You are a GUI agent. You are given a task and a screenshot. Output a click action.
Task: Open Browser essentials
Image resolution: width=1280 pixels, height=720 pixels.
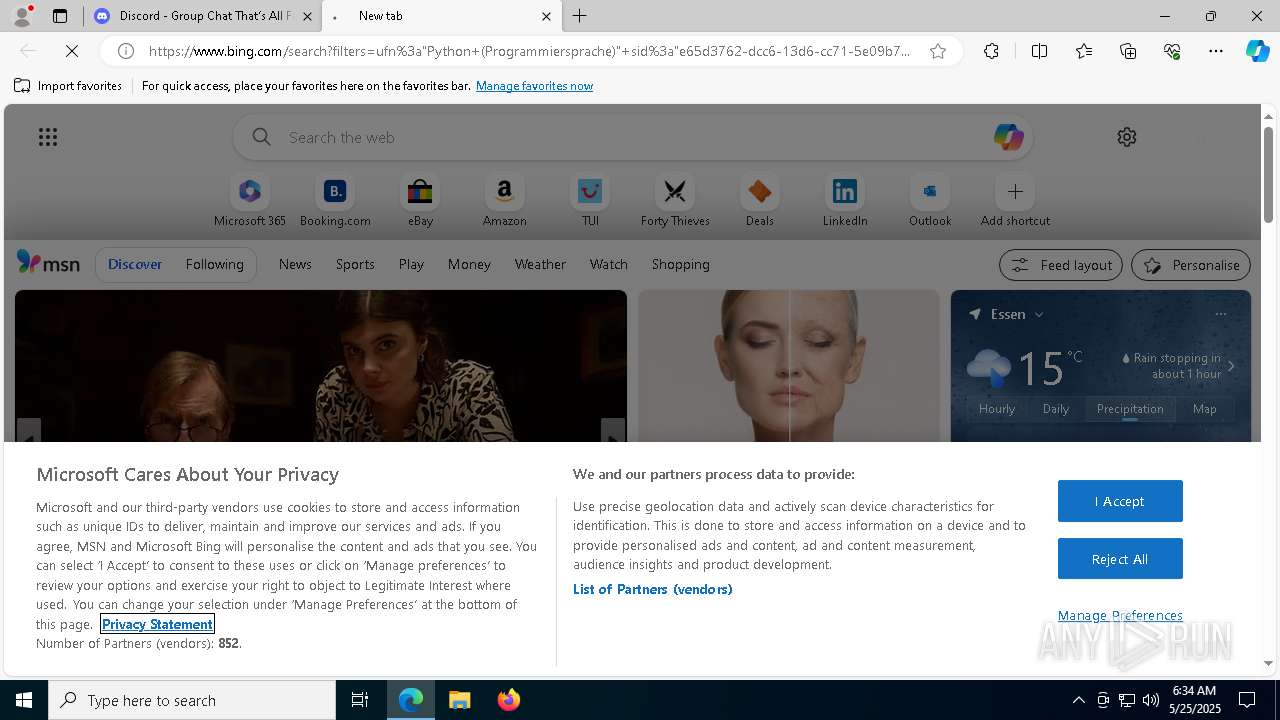(1172, 51)
